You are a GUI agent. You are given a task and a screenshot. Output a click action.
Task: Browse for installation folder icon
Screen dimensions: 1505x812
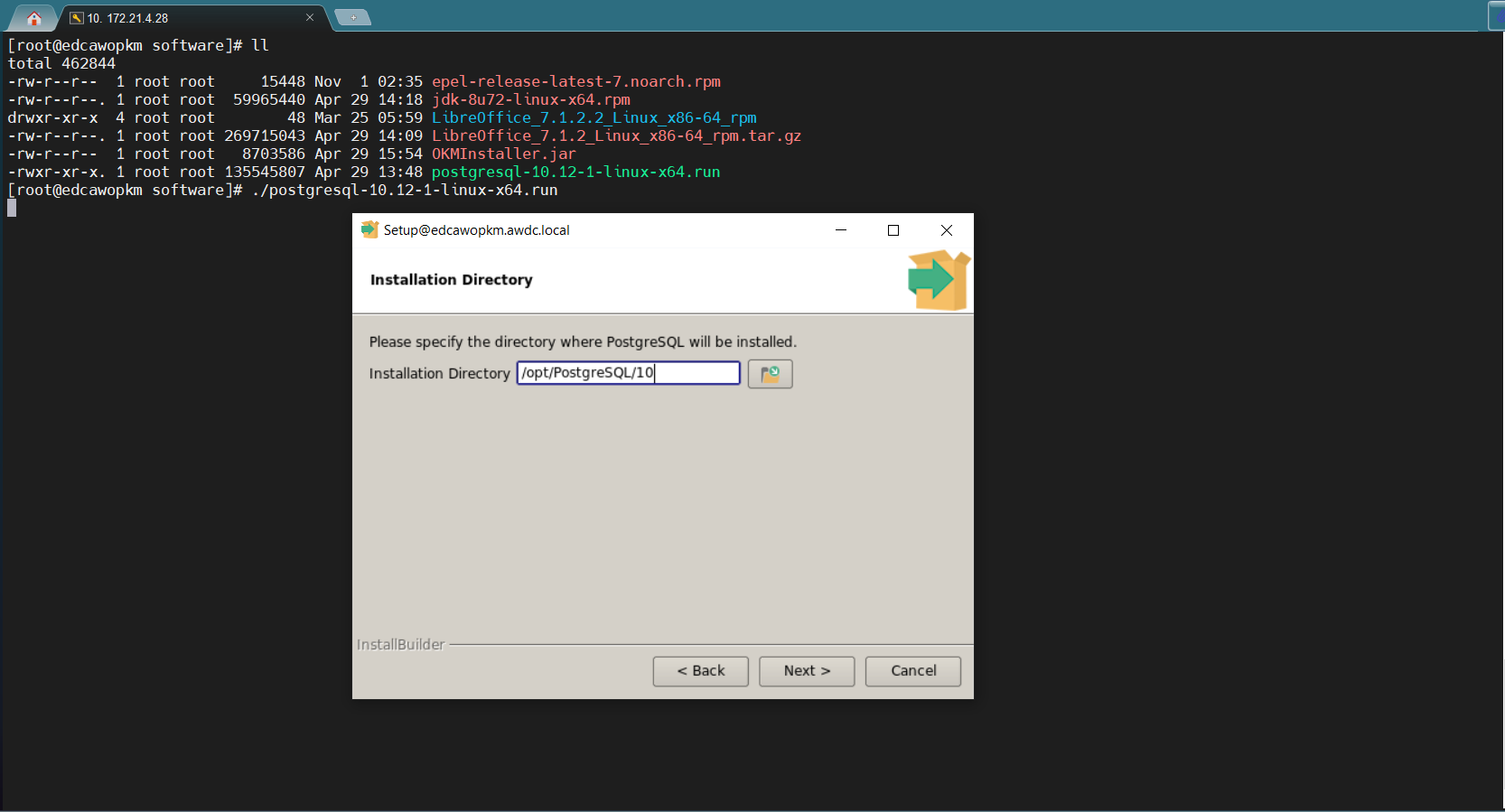[770, 374]
